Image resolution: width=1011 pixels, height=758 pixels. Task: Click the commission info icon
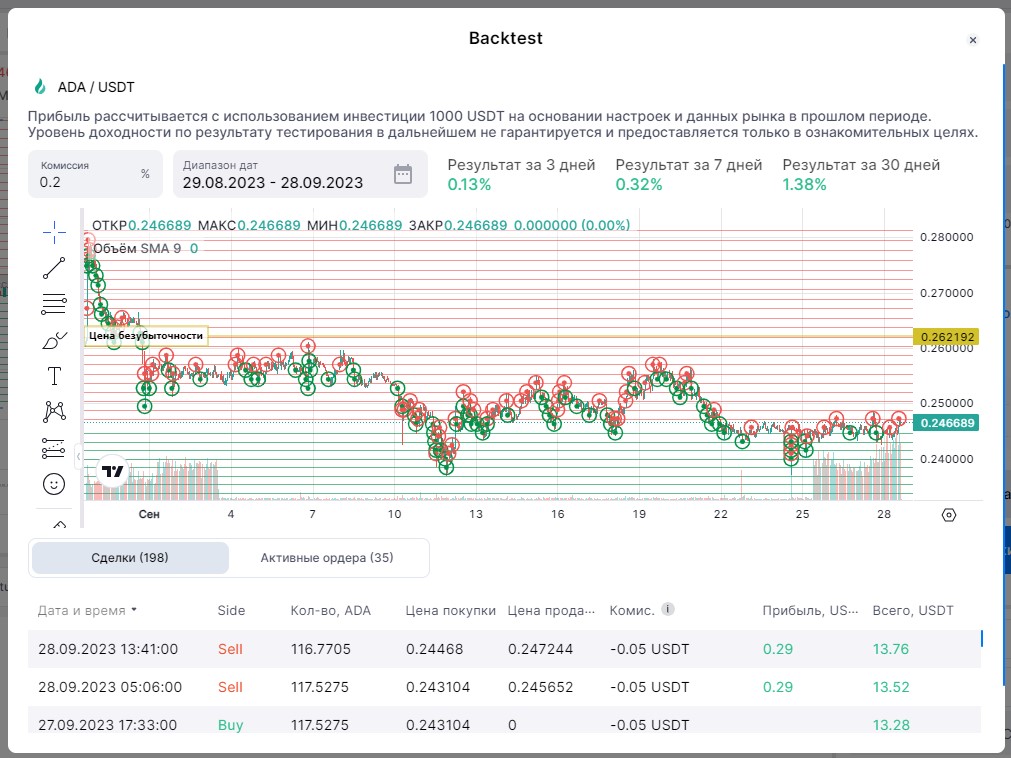(668, 609)
